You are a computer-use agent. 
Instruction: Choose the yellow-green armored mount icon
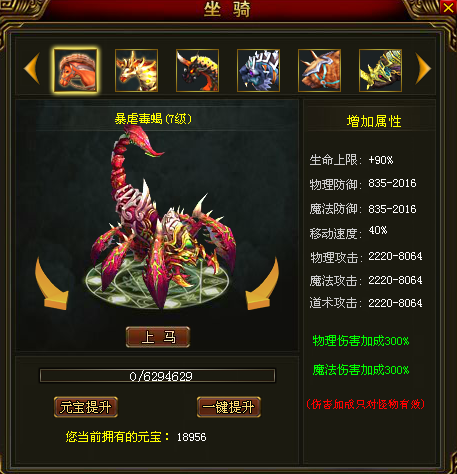pos(380,70)
